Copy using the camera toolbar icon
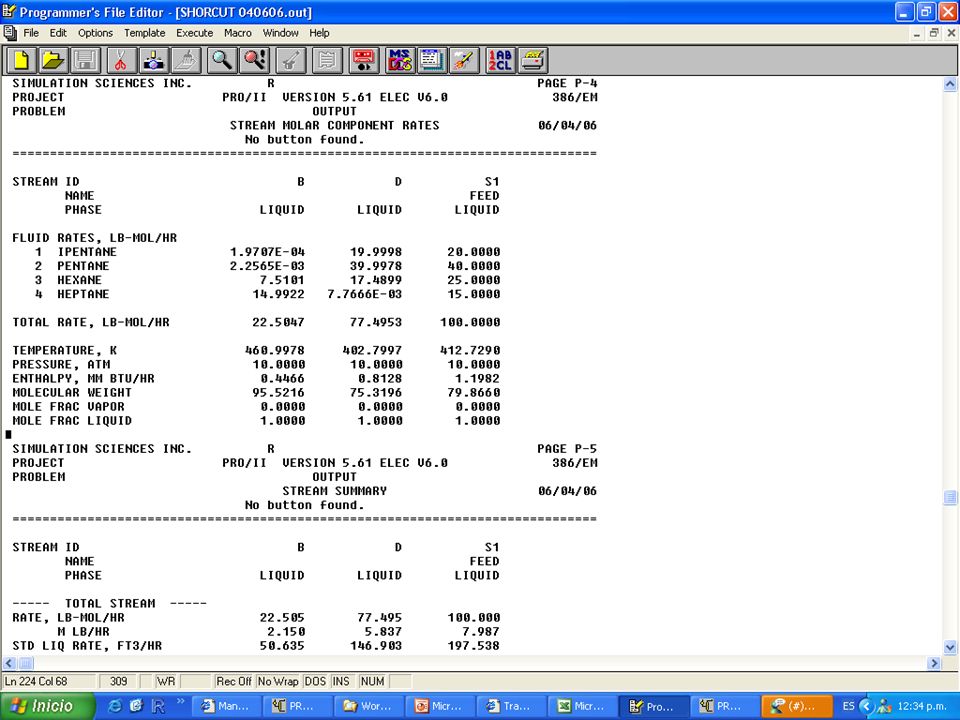This screenshot has width=960, height=720. pyautogui.click(x=153, y=60)
